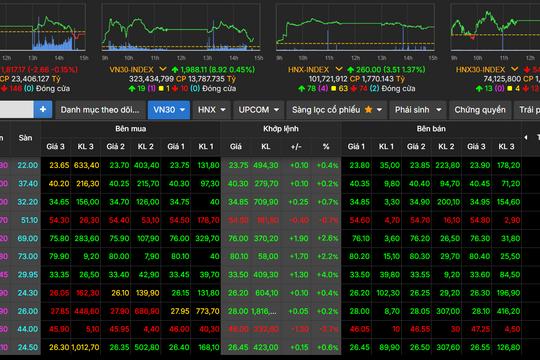Image resolution: width=540 pixels, height=360 pixels.
Task: Click the HNX-INDEX volume 101,721,912 text
Action: point(328,79)
